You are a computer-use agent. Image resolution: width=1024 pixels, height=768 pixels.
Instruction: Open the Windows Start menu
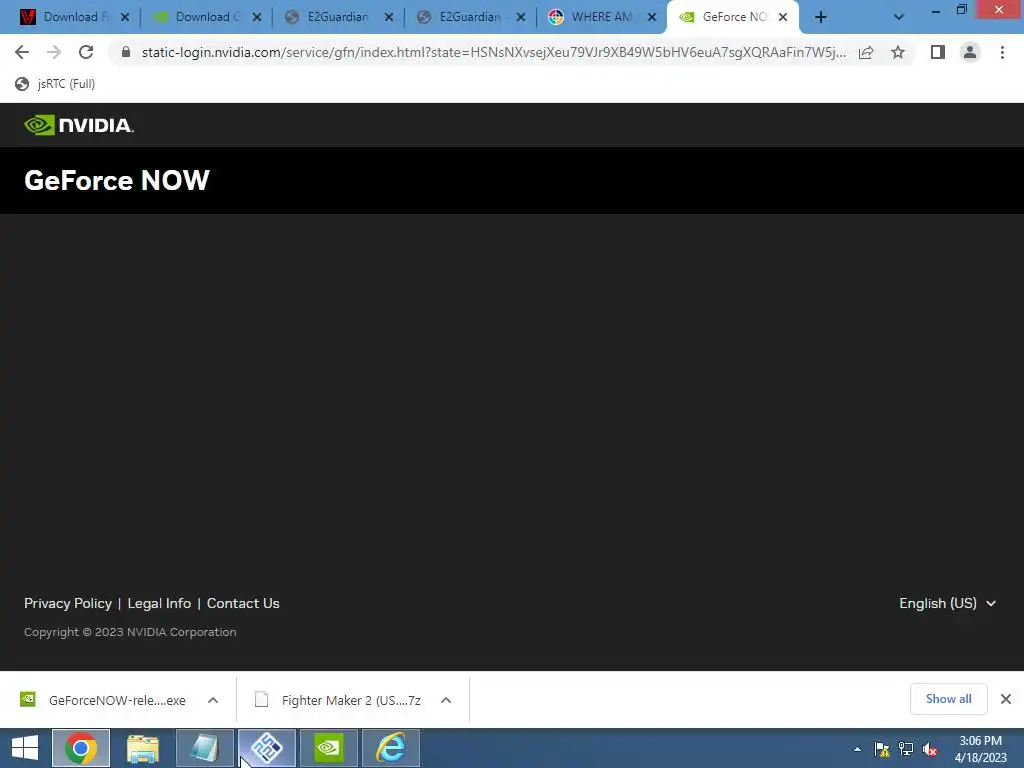click(x=25, y=748)
